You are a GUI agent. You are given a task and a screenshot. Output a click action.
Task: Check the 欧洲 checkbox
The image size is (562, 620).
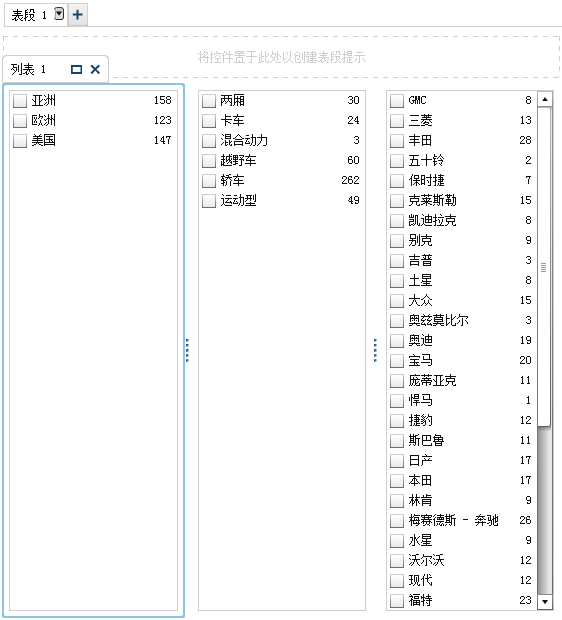[x=20, y=121]
